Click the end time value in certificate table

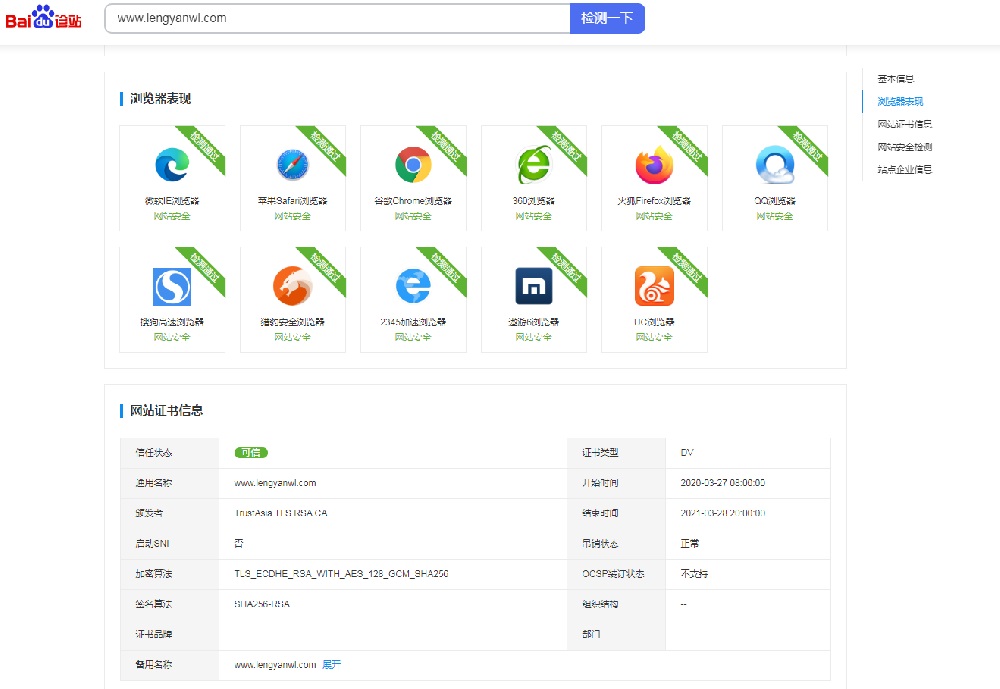pyautogui.click(x=723, y=513)
